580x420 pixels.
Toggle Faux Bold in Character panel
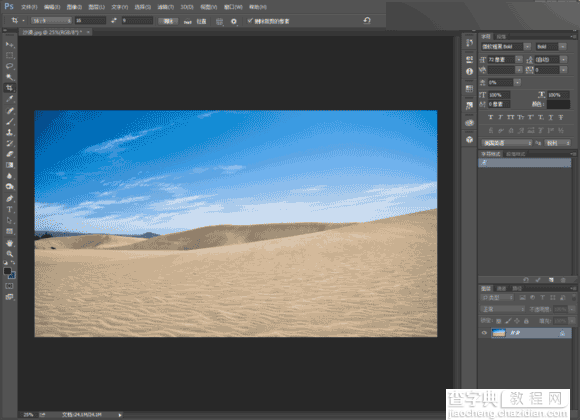coord(490,117)
